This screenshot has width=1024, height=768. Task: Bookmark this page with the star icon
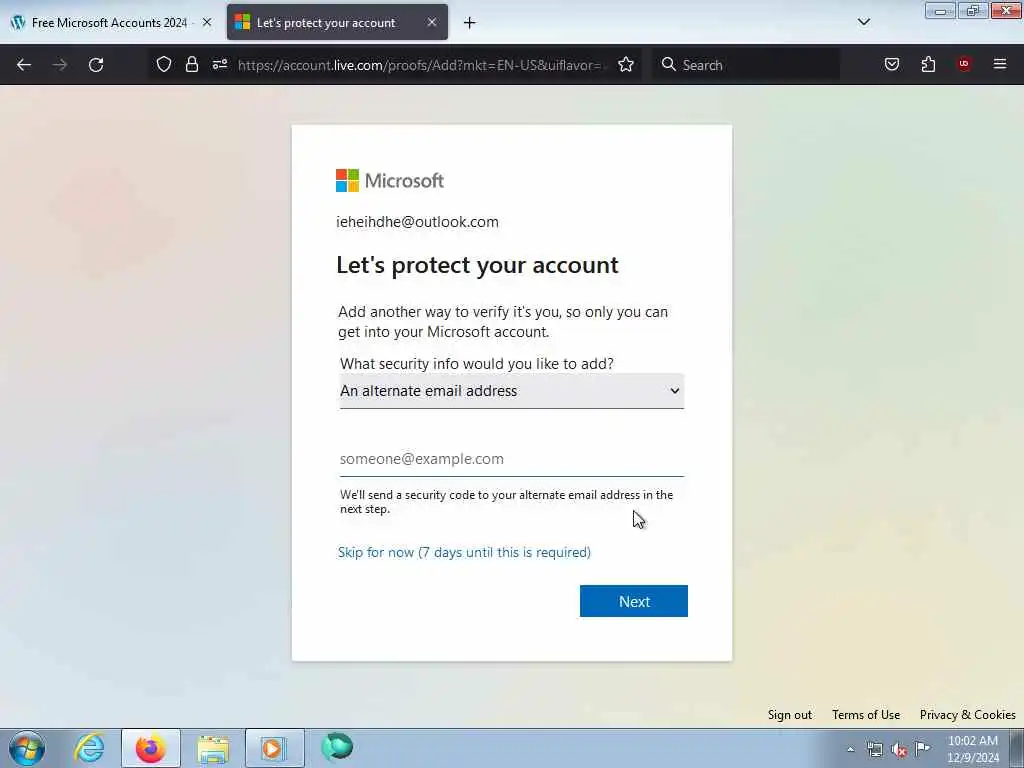(626, 64)
